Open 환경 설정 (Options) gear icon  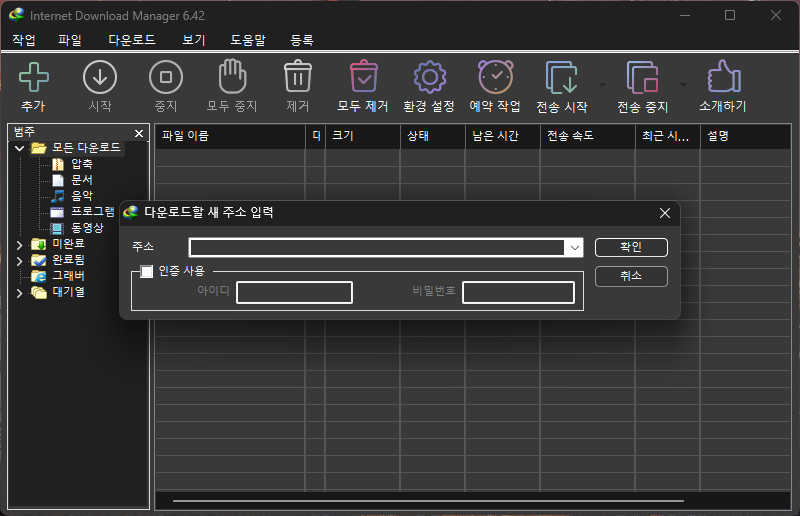[430, 78]
